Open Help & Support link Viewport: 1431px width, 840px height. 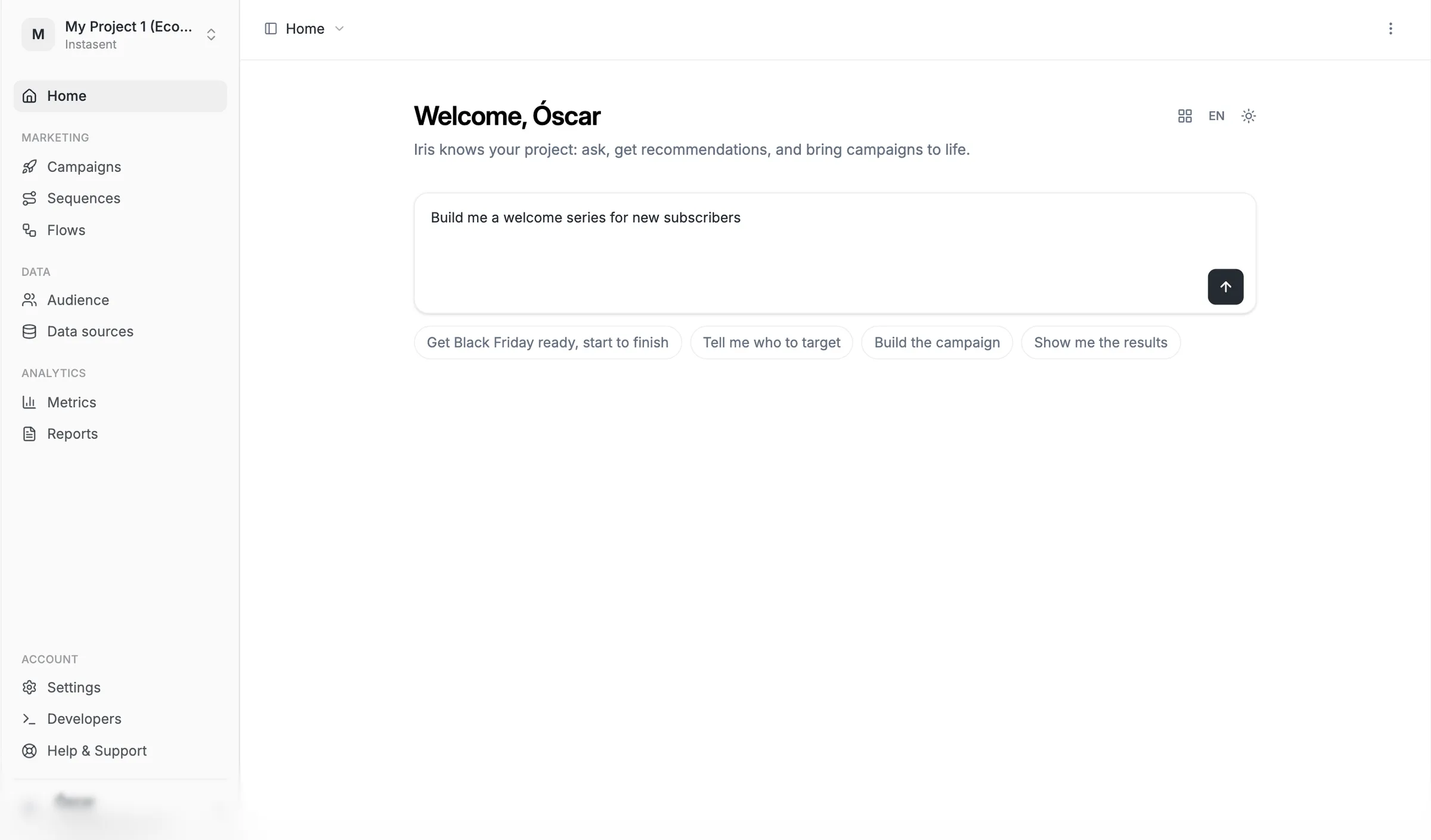[120, 751]
